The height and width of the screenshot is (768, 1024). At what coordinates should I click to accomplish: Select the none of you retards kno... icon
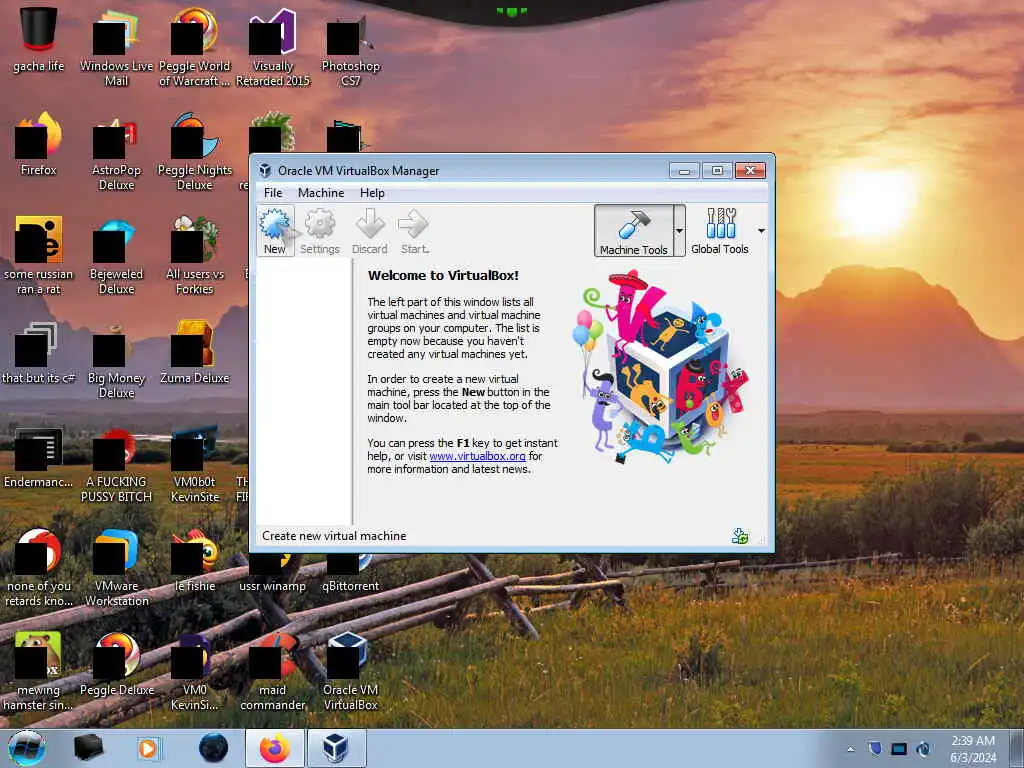pyautogui.click(x=39, y=568)
